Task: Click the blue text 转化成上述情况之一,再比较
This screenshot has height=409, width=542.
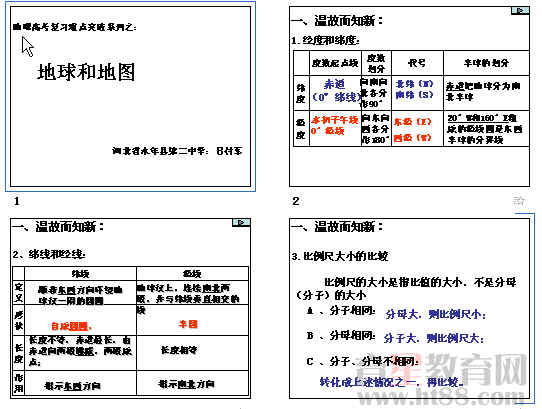Action: click(392, 382)
